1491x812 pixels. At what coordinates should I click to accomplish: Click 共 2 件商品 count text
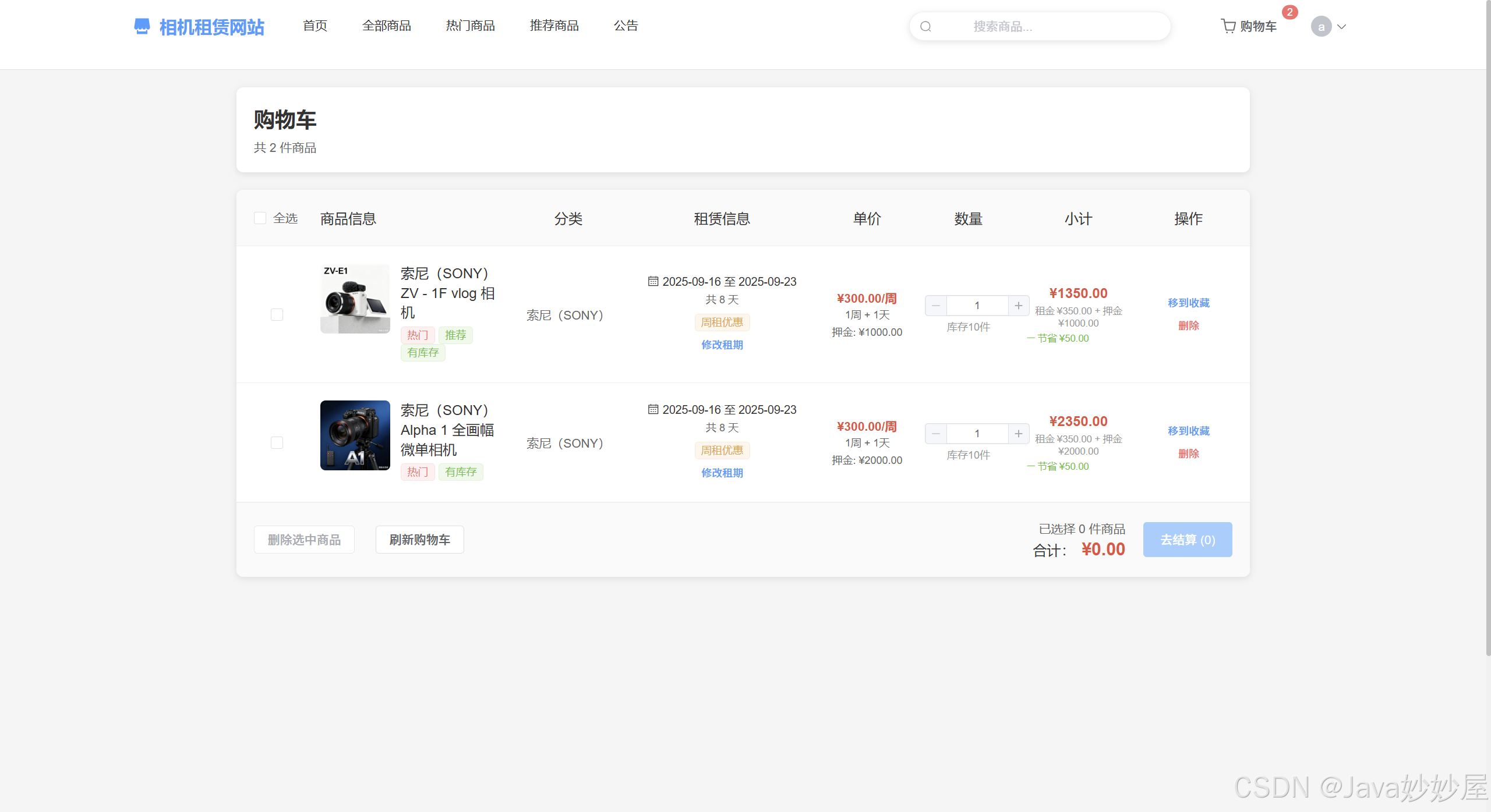tap(285, 148)
